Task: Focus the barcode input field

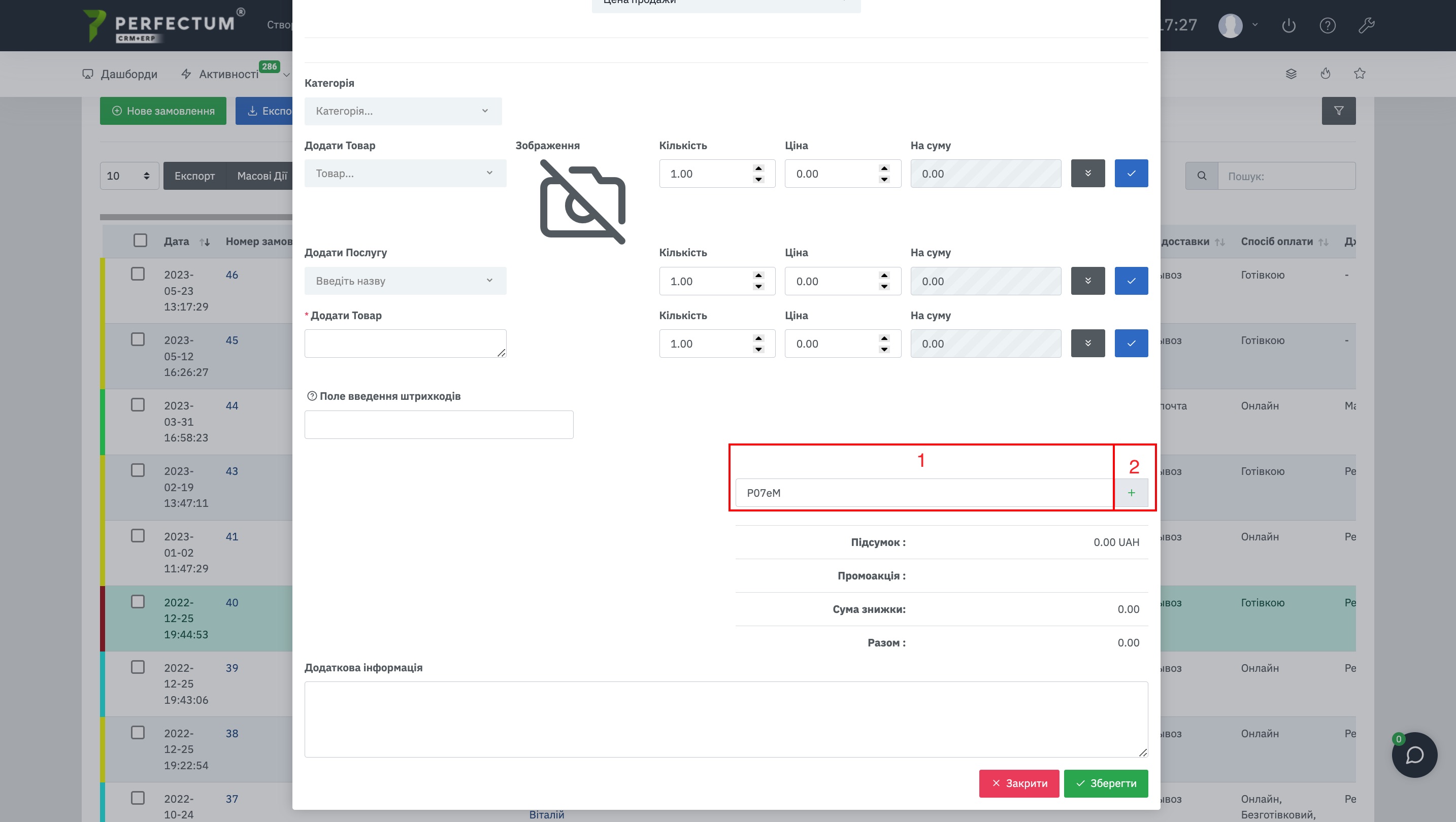Action: click(x=439, y=424)
